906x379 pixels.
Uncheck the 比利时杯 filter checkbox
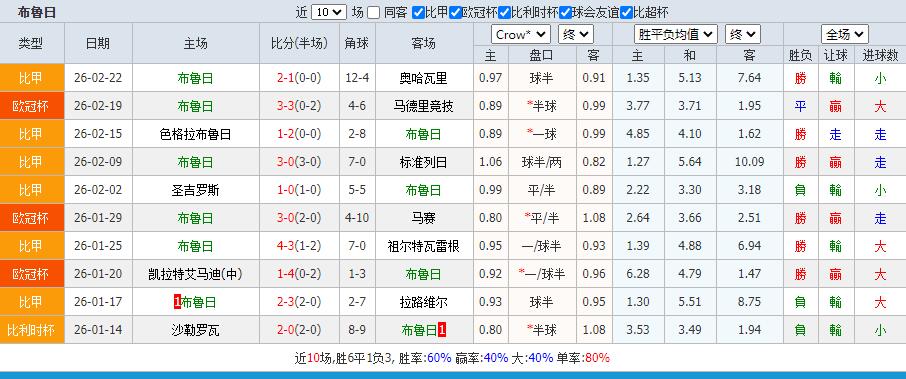(x=504, y=12)
